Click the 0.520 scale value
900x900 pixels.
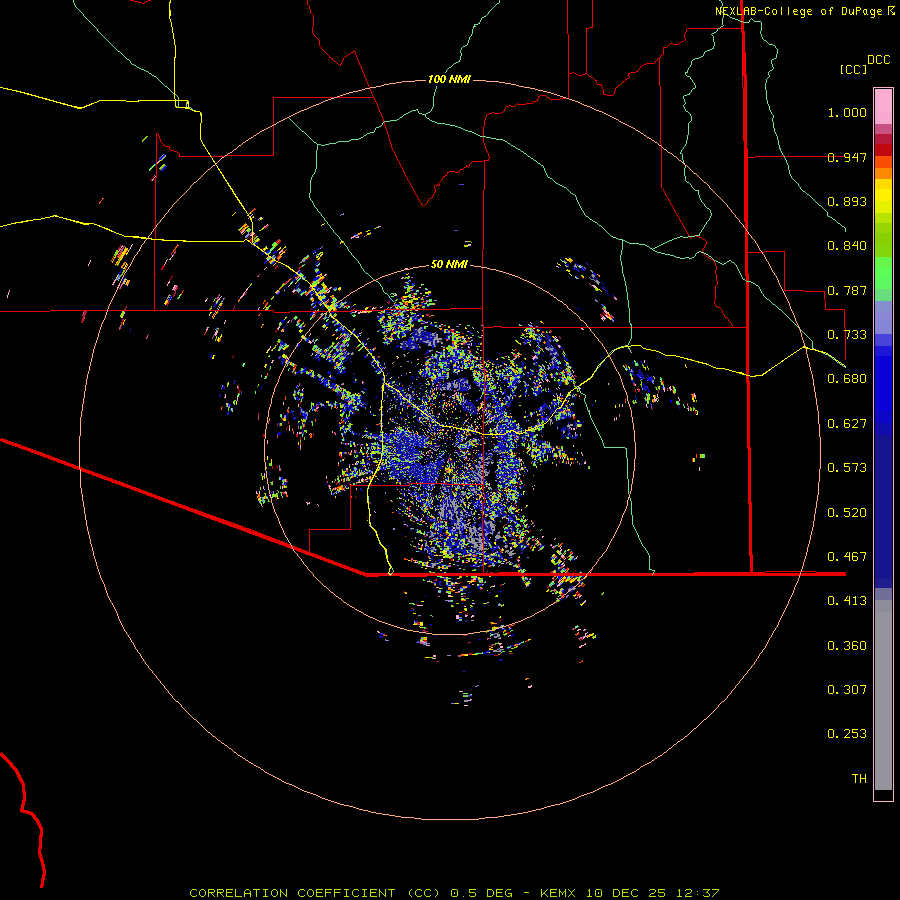coord(847,513)
